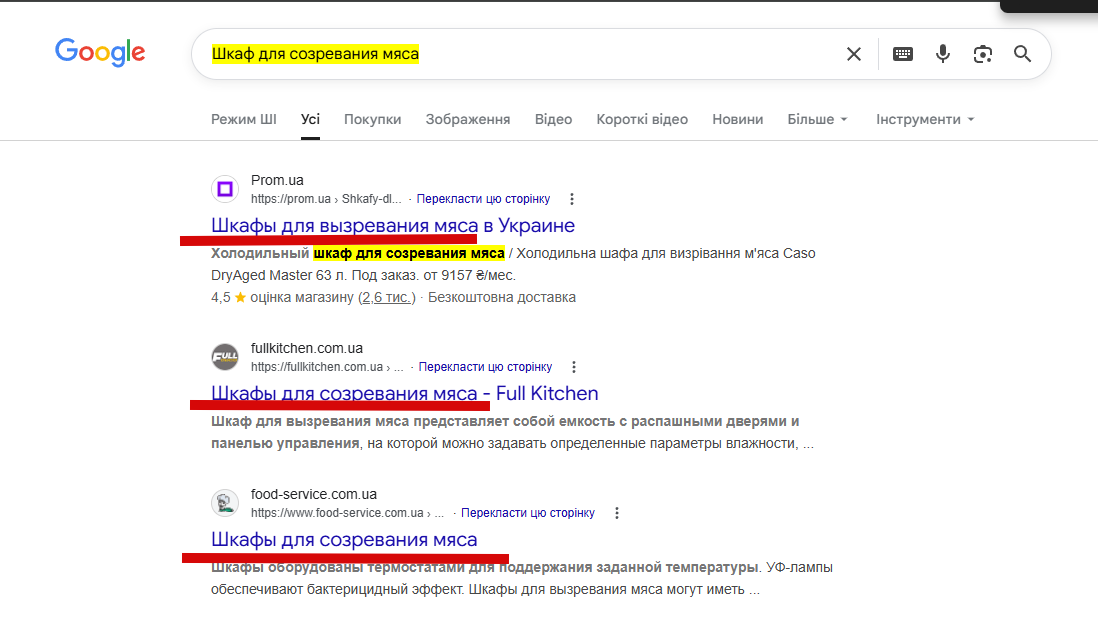Viewport: 1098px width, 626px height.
Task: Submit search with the magnifier icon
Action: pyautogui.click(x=1022, y=54)
